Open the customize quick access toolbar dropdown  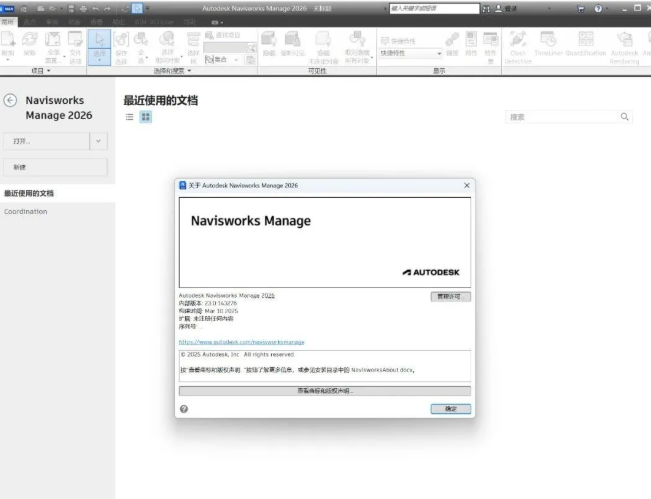(x=147, y=8)
